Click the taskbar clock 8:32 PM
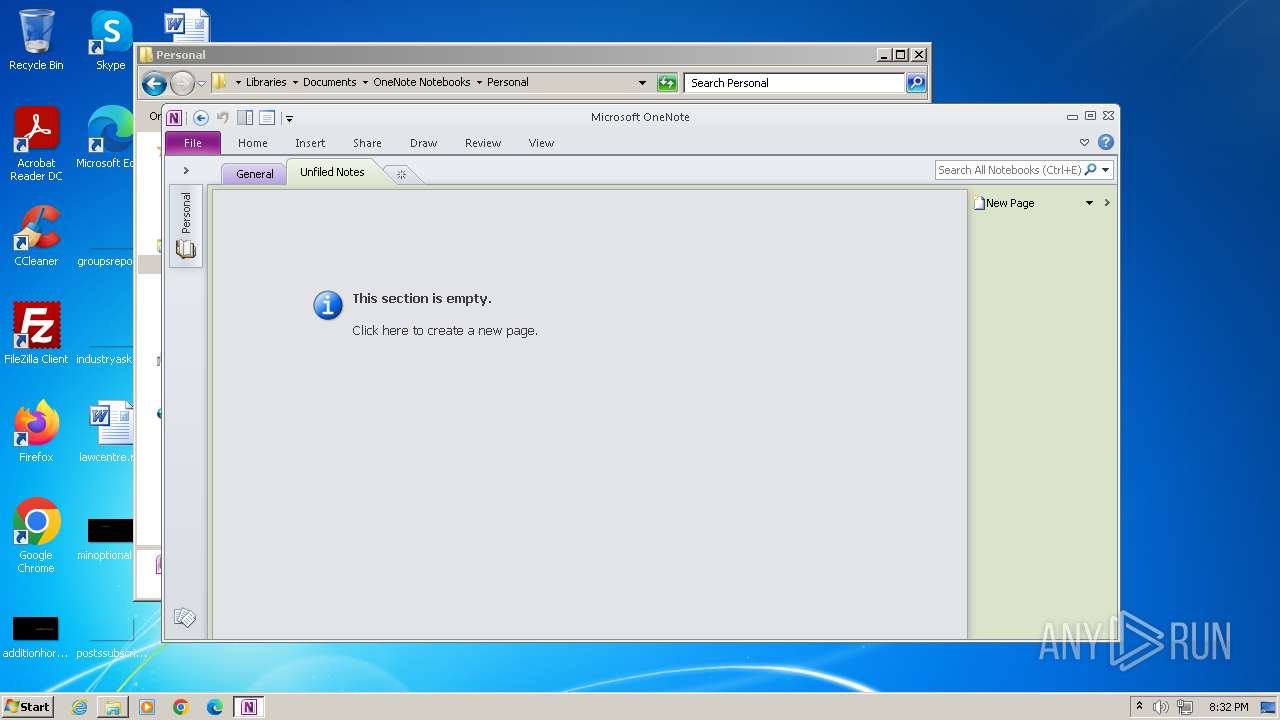The width and height of the screenshot is (1280, 720). [x=1228, y=707]
